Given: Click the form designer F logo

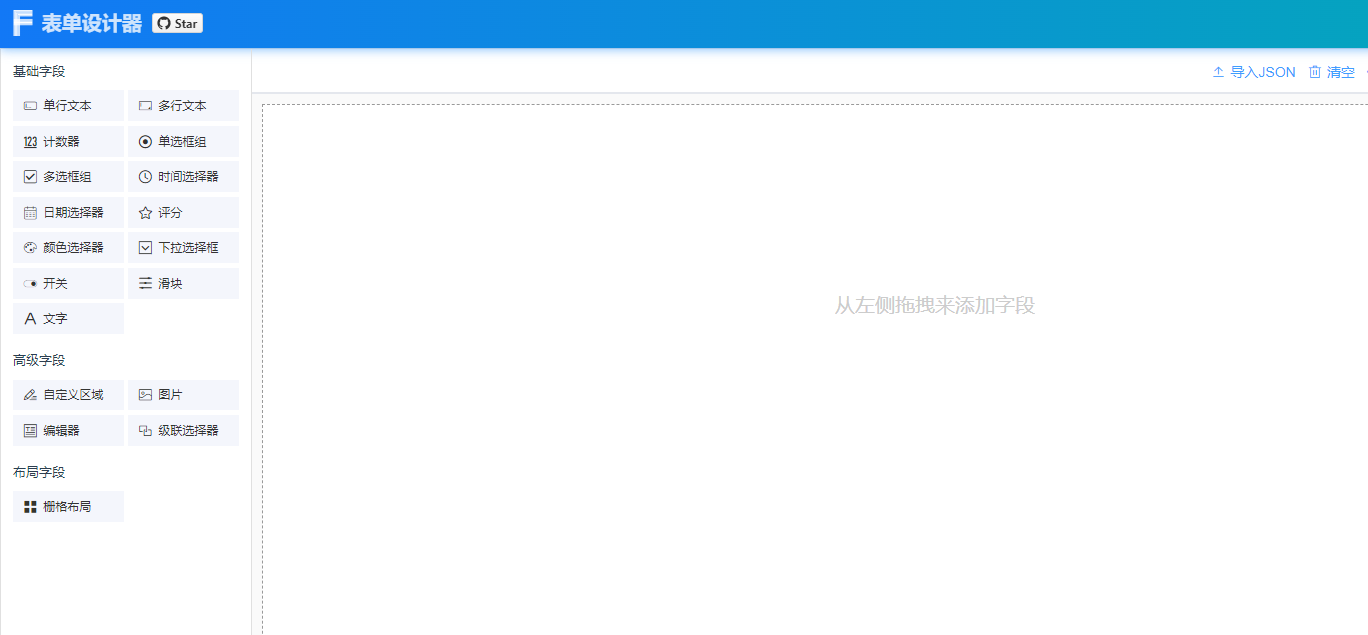Looking at the screenshot, I should (22, 23).
